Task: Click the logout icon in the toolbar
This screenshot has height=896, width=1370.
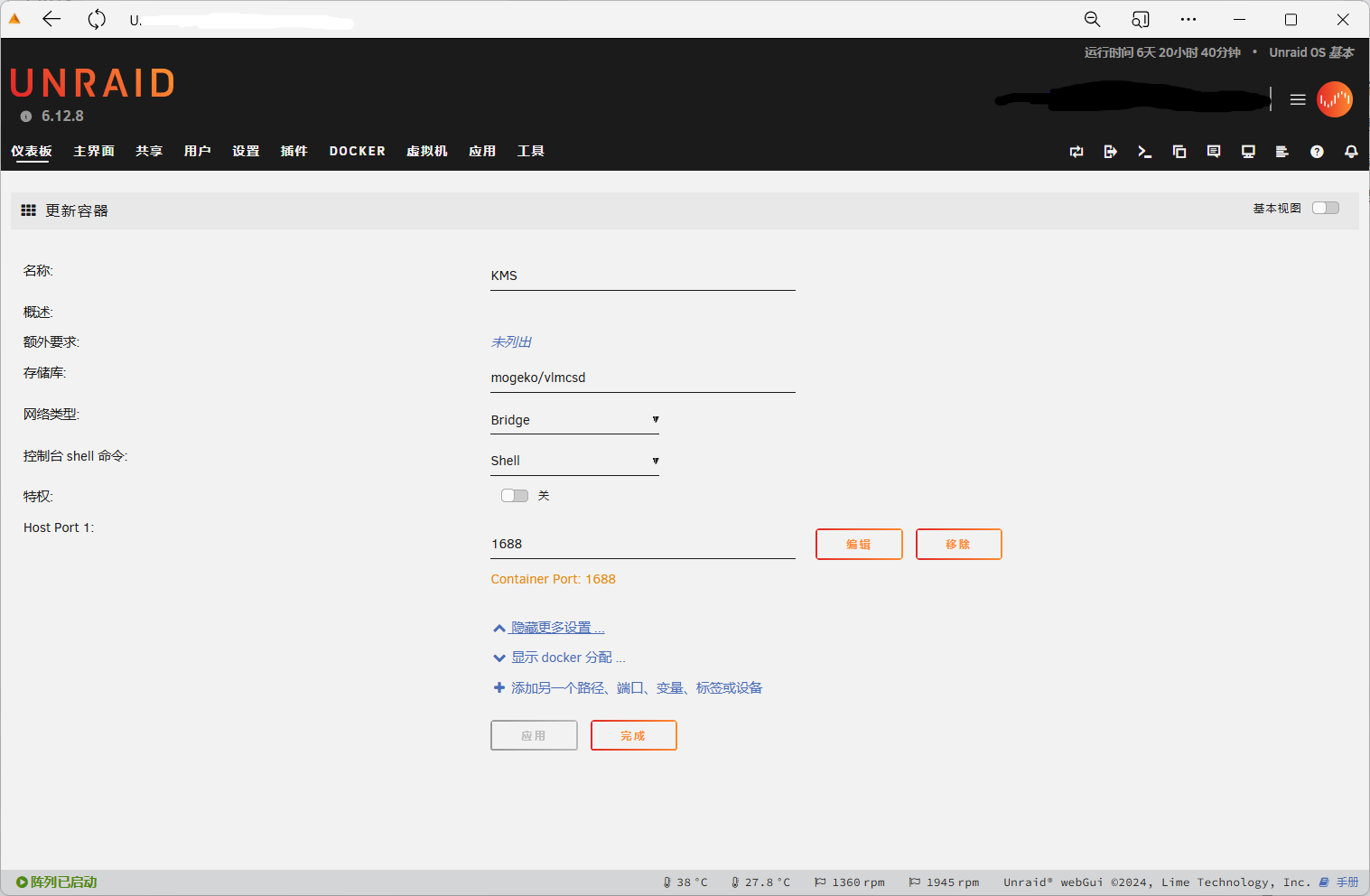Action: 1111,152
